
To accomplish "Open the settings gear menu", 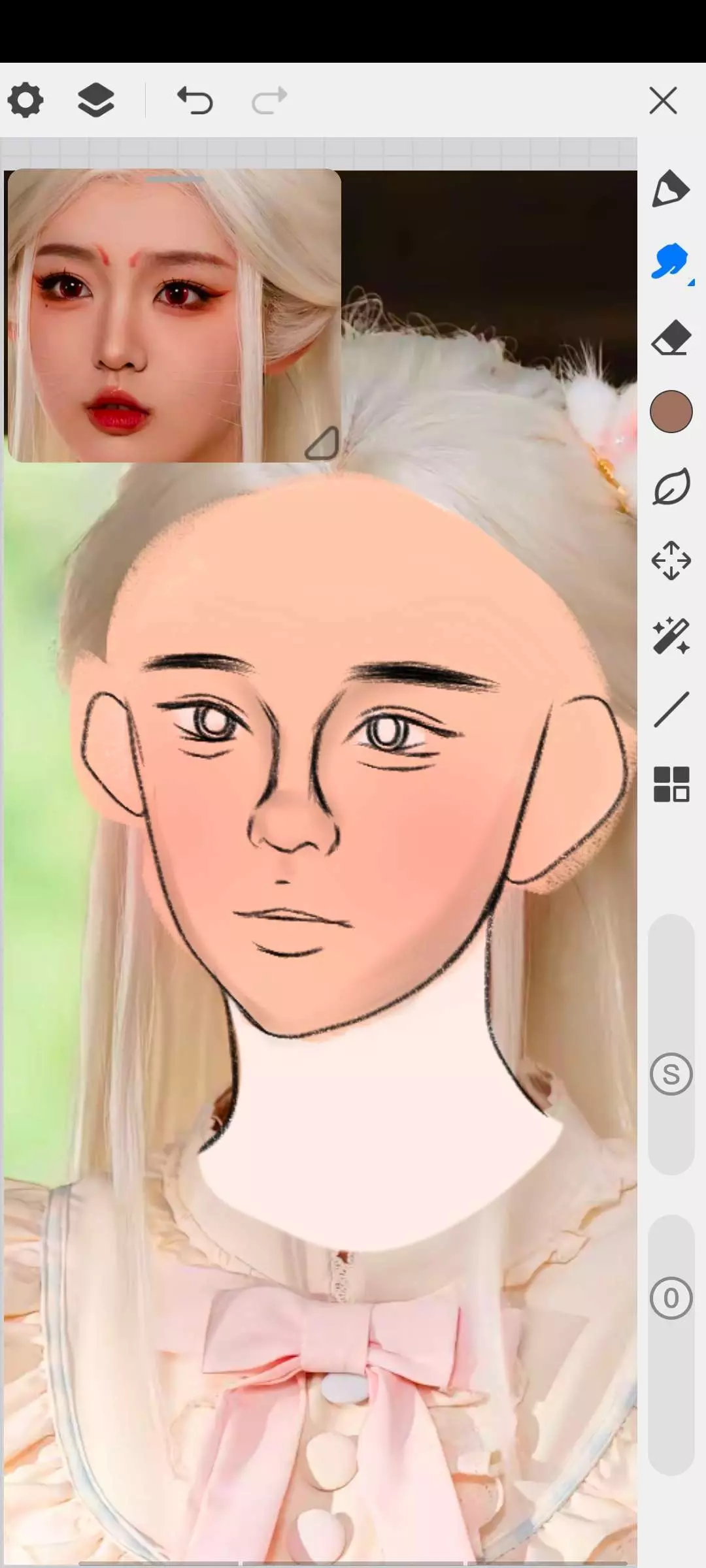I will coord(25,101).
